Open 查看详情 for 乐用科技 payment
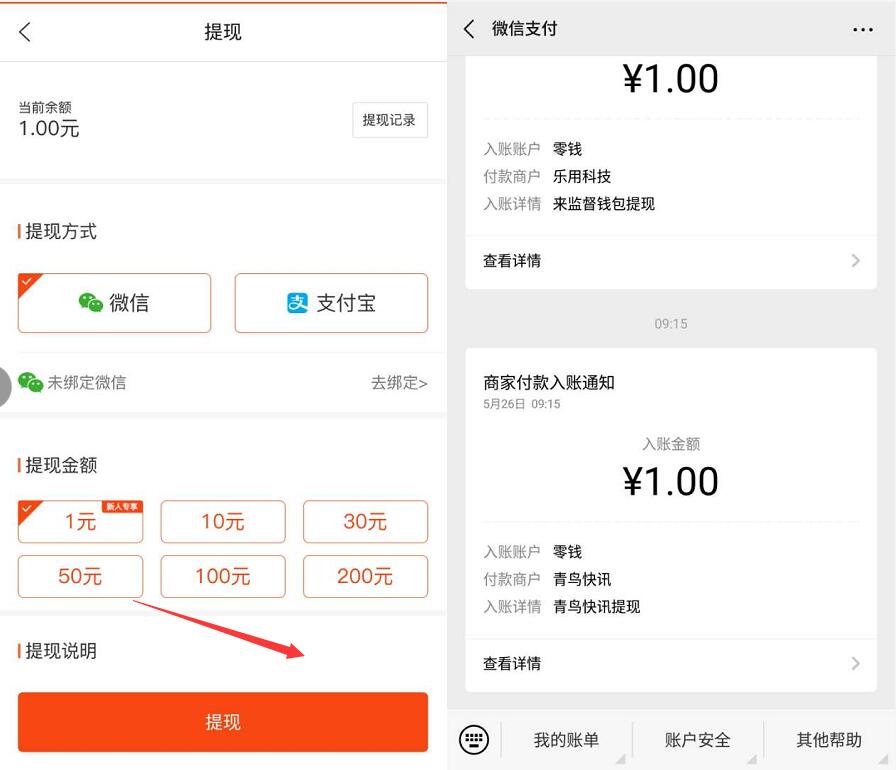This screenshot has height=770, width=896. [x=671, y=261]
